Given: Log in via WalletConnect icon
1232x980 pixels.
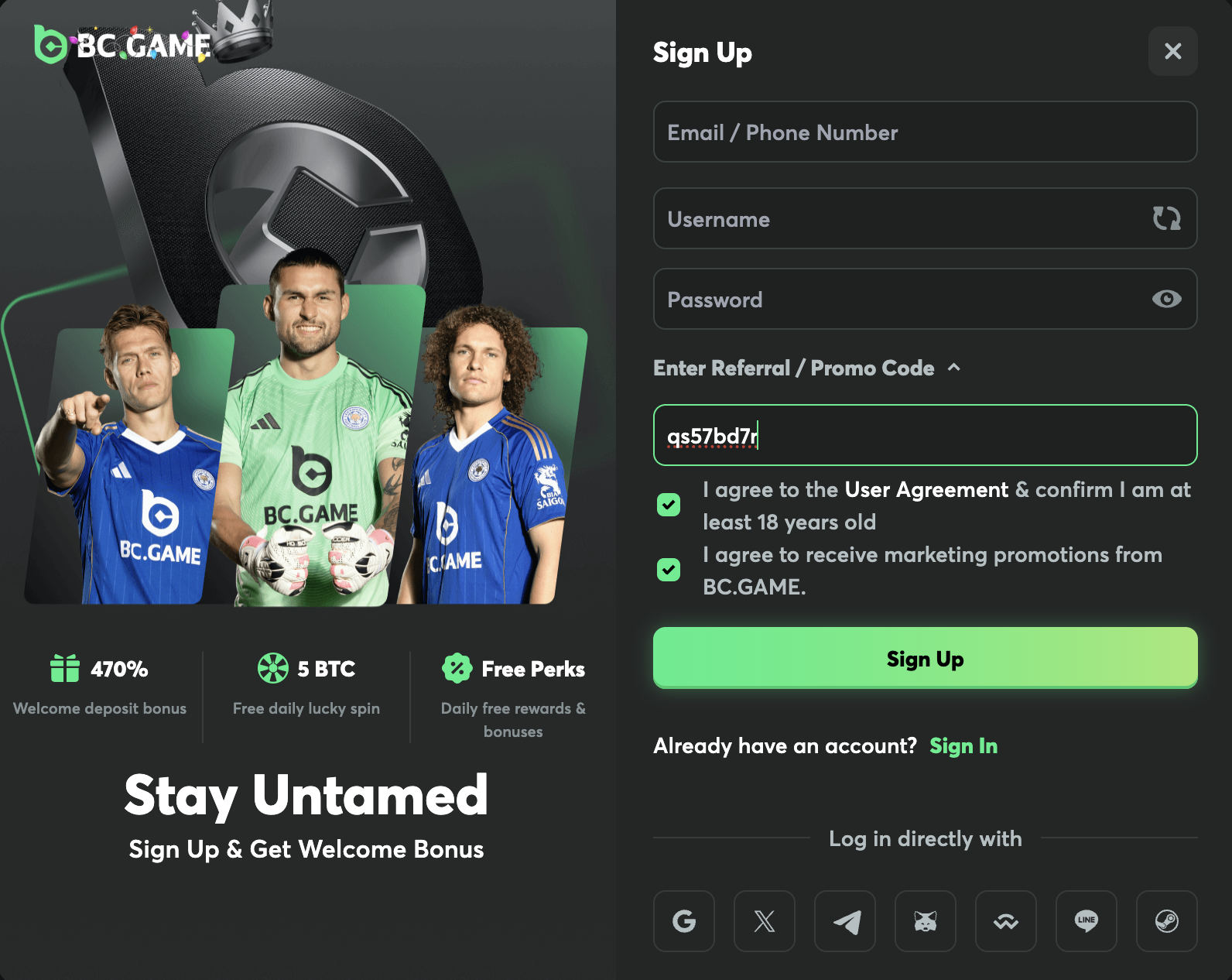Looking at the screenshot, I should coord(1006,921).
